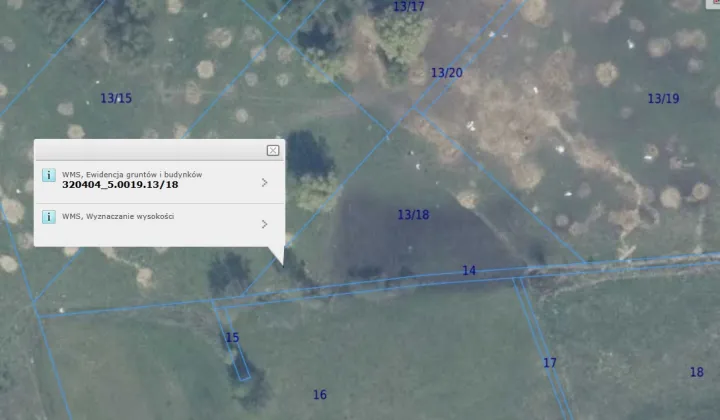
Task: Expand arrow for Wyznaczanie wysokości entry
Action: [264, 224]
